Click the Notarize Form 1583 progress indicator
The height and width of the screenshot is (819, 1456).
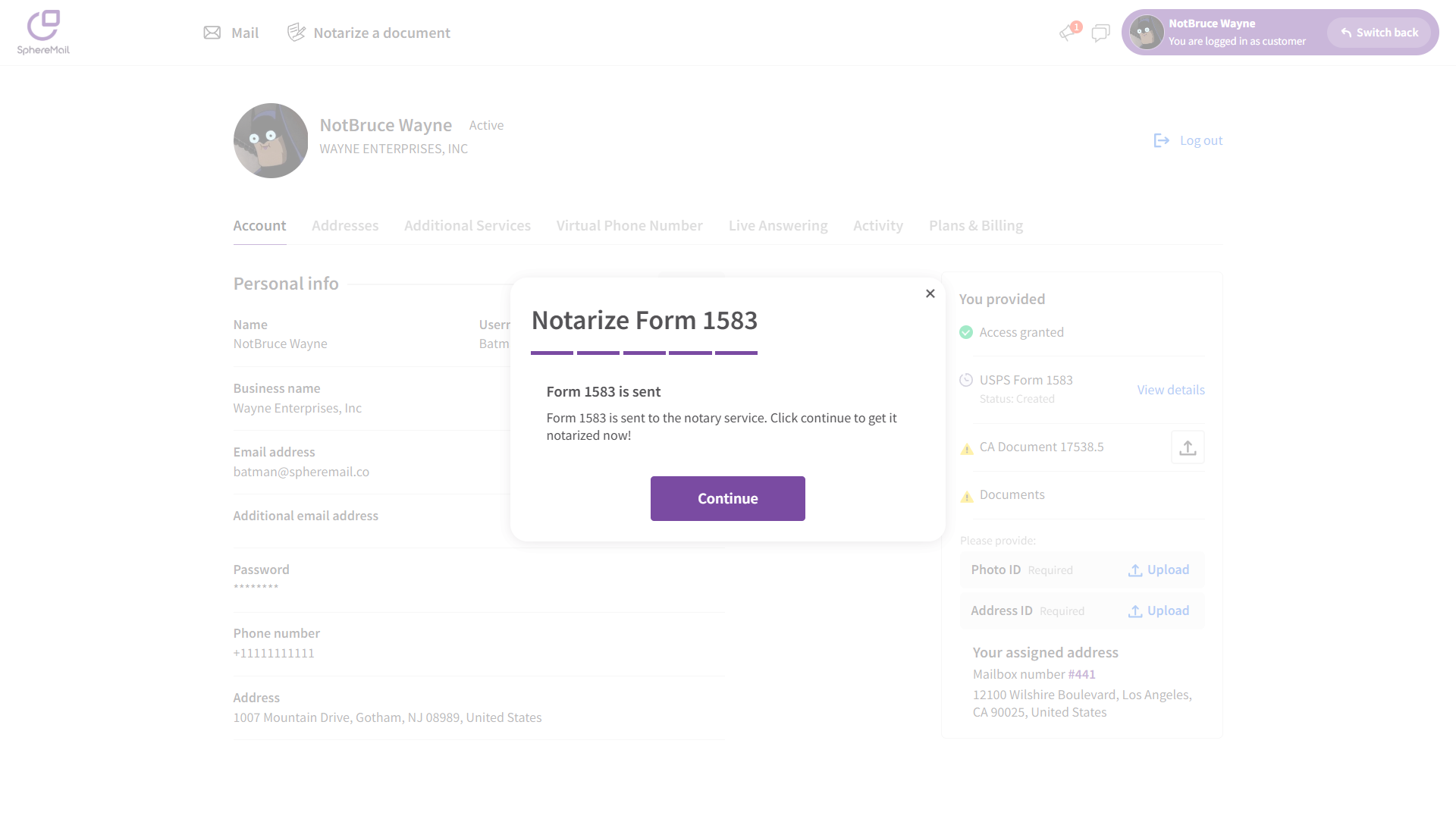(x=644, y=353)
